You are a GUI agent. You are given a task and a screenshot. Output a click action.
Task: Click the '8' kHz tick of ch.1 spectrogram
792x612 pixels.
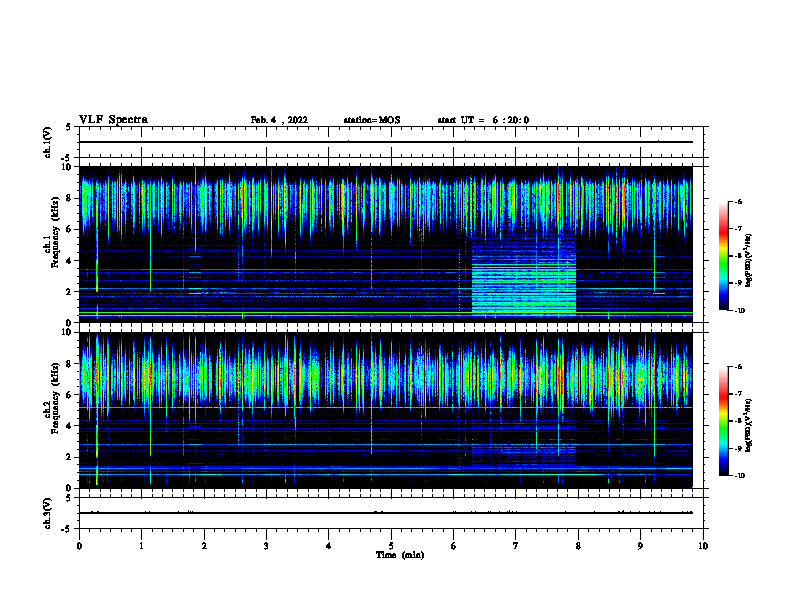[x=70, y=198]
